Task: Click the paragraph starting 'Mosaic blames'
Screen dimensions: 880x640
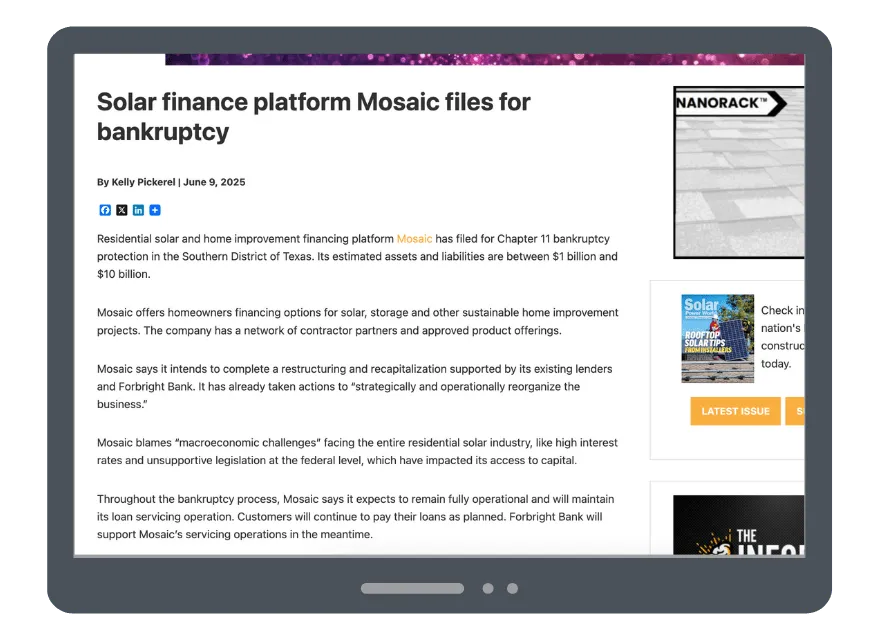Action: [x=357, y=451]
